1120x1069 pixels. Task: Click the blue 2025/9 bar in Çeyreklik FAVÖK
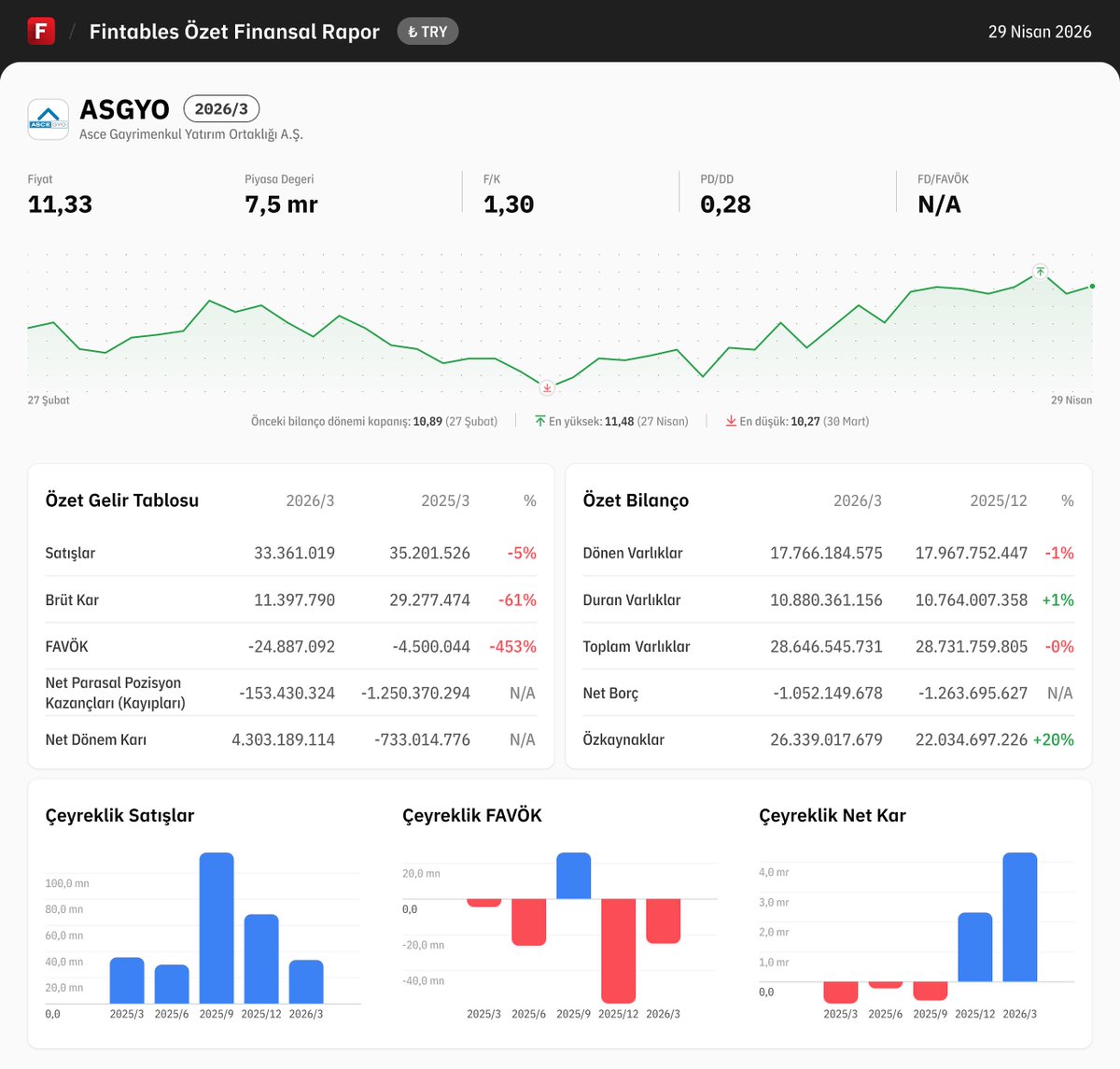pyautogui.click(x=574, y=876)
